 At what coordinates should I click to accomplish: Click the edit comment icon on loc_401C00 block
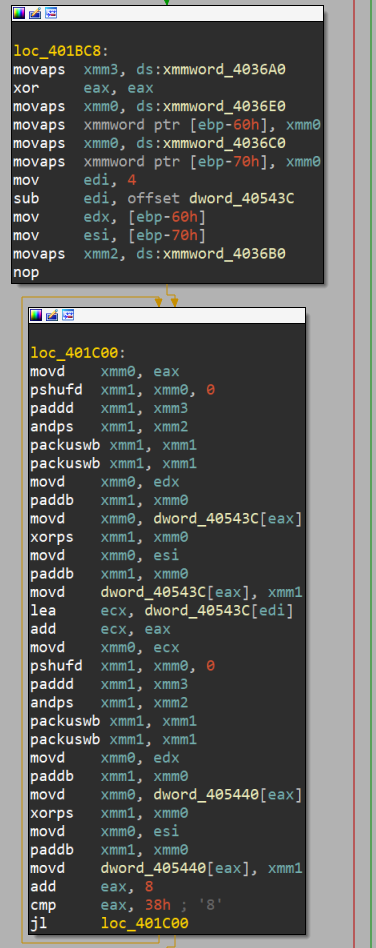52,315
